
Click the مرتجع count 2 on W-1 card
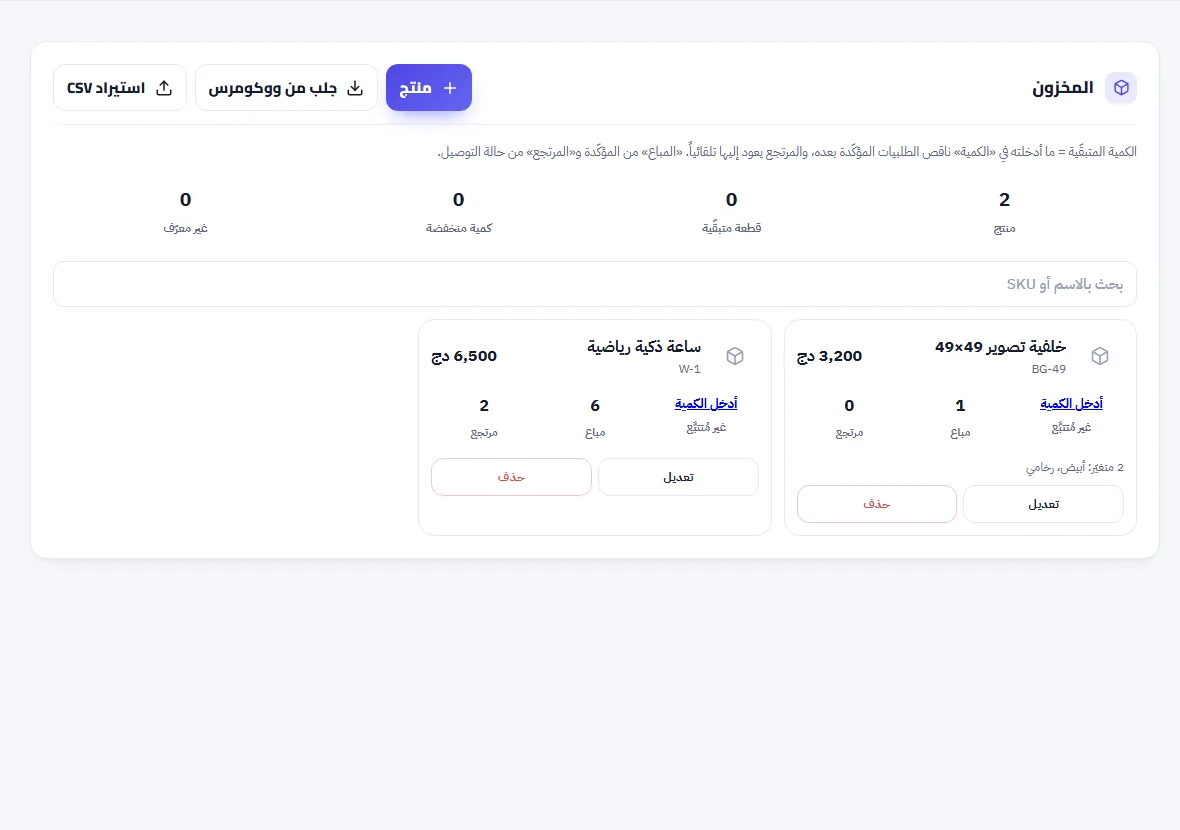coord(484,406)
